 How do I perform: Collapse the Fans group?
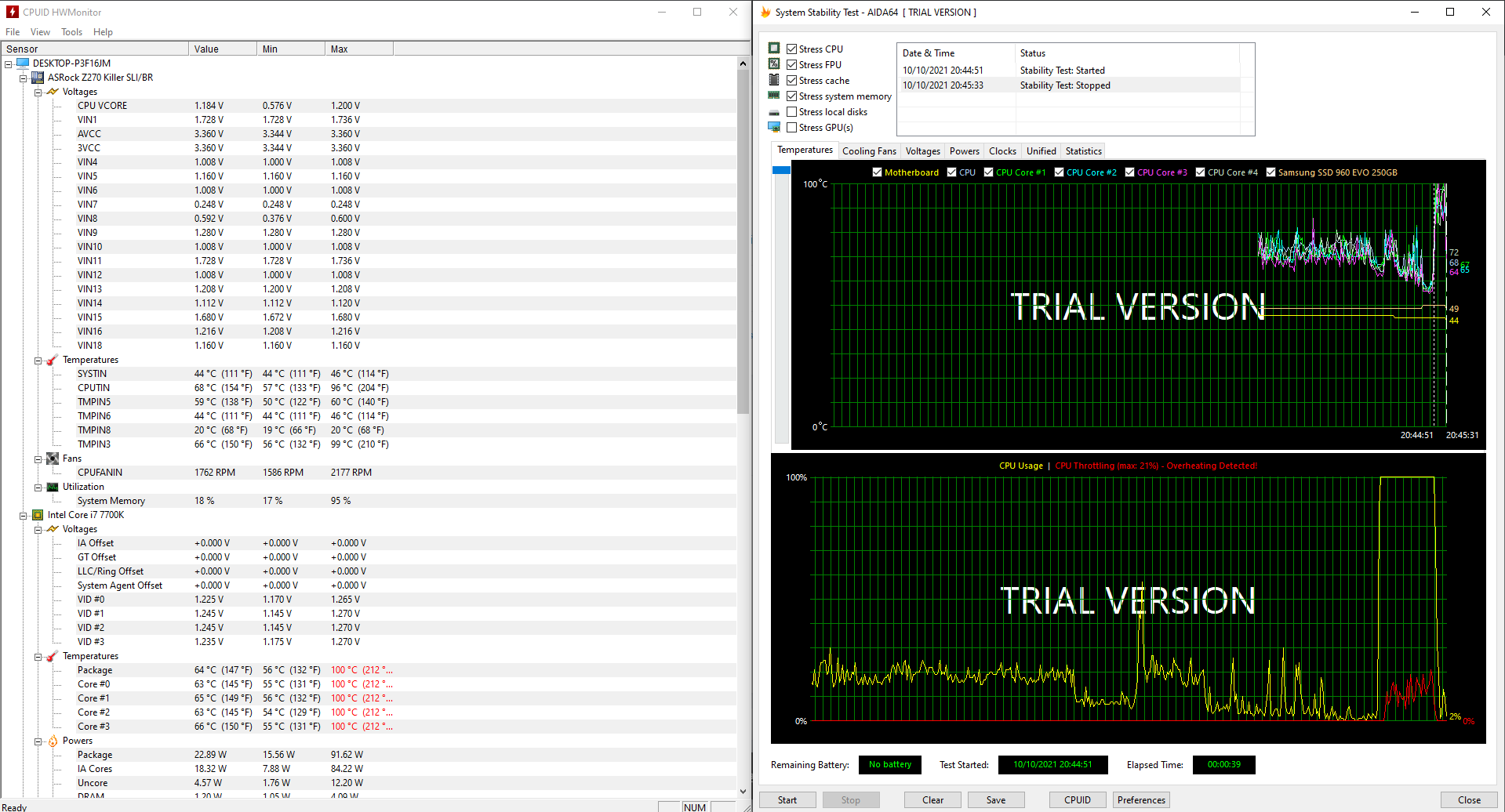(x=38, y=459)
